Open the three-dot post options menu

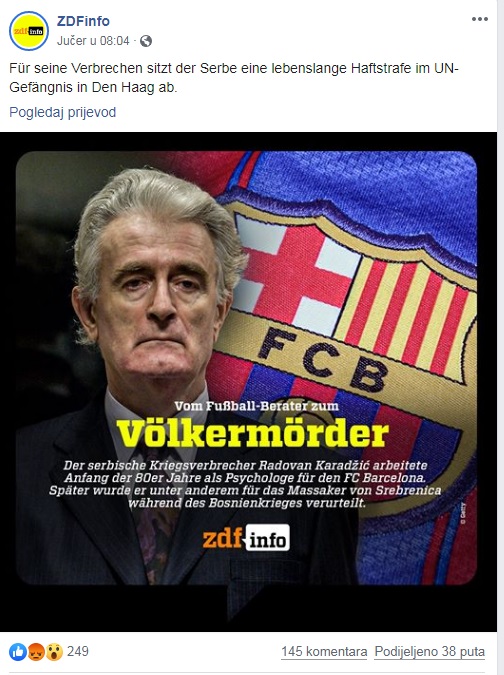(x=479, y=19)
